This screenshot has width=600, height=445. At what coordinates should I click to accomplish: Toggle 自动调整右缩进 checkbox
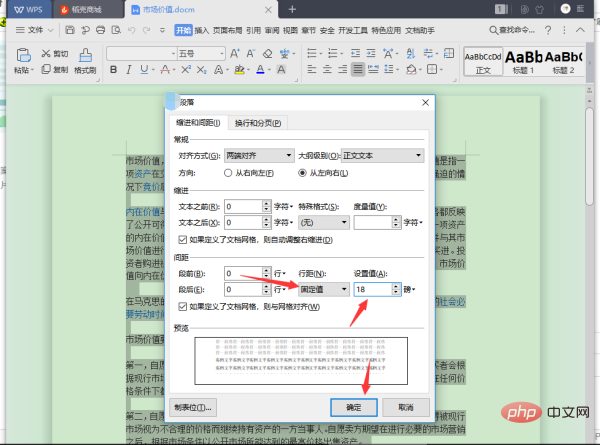point(181,240)
